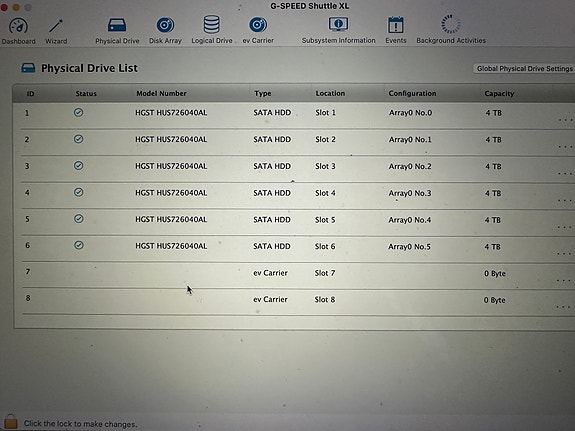Open the Logical Drive icon
The height and width of the screenshot is (431, 575).
[x=212, y=24]
